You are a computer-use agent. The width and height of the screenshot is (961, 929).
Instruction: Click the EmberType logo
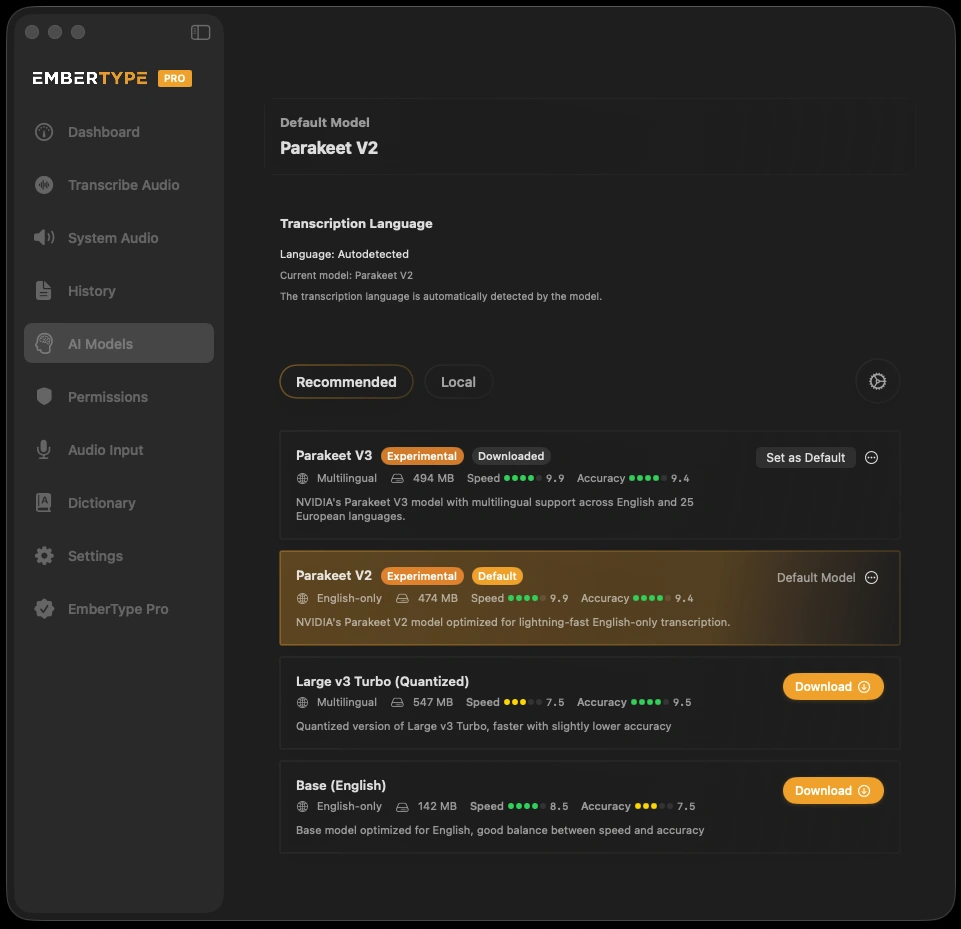pyautogui.click(x=90, y=78)
